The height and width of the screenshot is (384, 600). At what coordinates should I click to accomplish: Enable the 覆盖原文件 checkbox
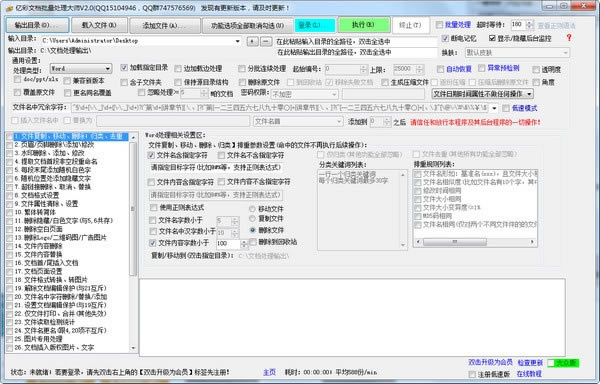(x=17, y=92)
